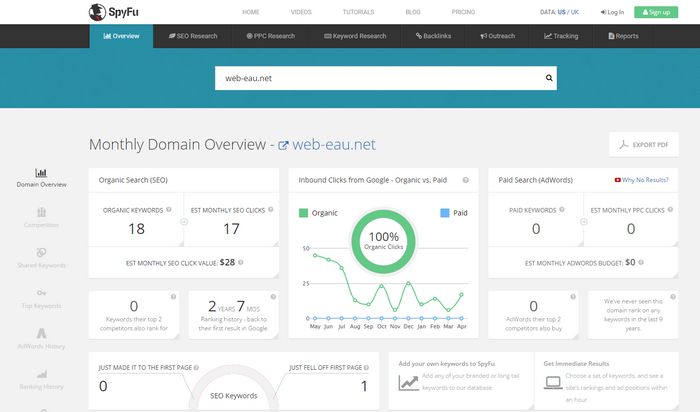The width and height of the screenshot is (700, 412).
Task: Click the Organic Keywords value 18
Action: [x=136, y=229]
